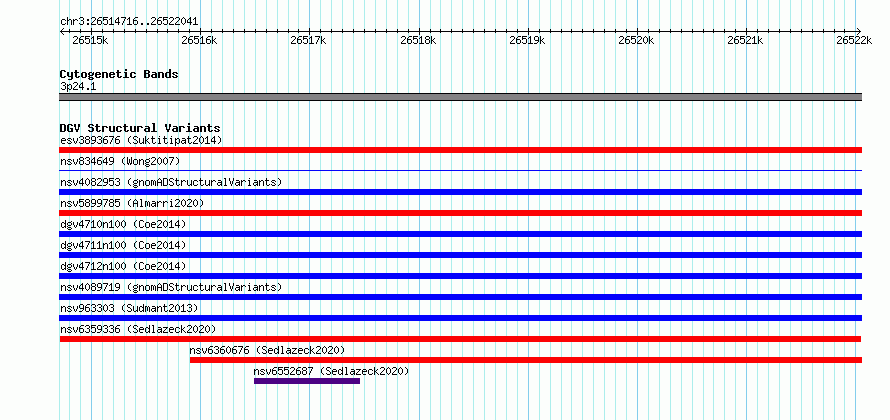Screen dimensions: 890x420
Task: Click the 26517k ruler tick label
Action: point(308,40)
